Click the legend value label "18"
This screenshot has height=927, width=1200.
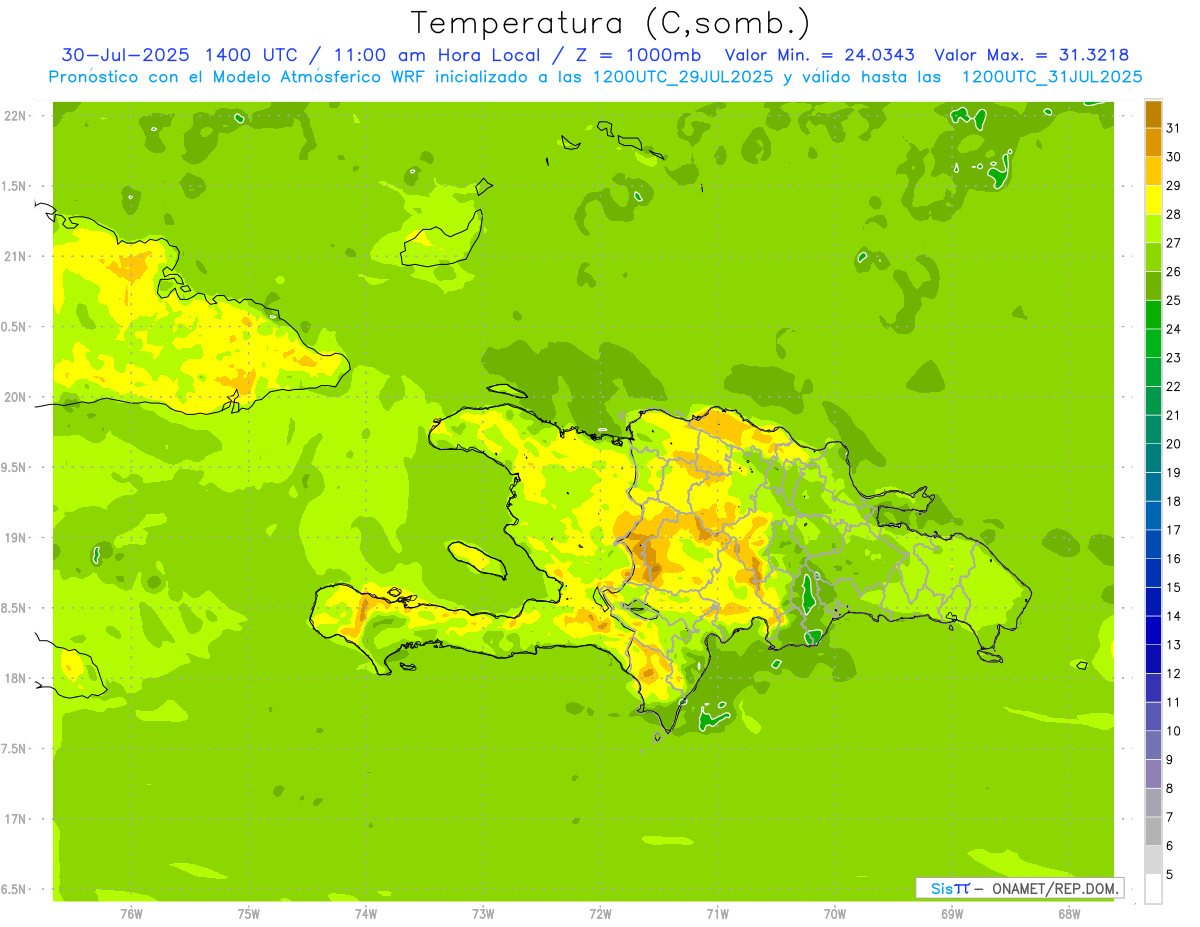(1174, 501)
